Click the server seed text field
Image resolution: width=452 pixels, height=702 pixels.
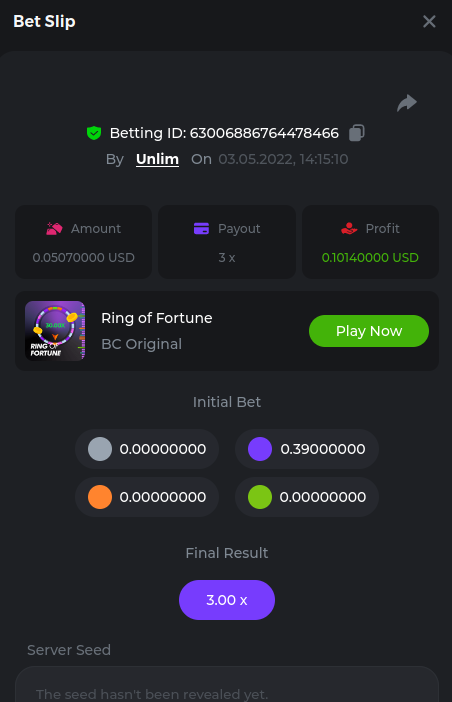coord(227,684)
